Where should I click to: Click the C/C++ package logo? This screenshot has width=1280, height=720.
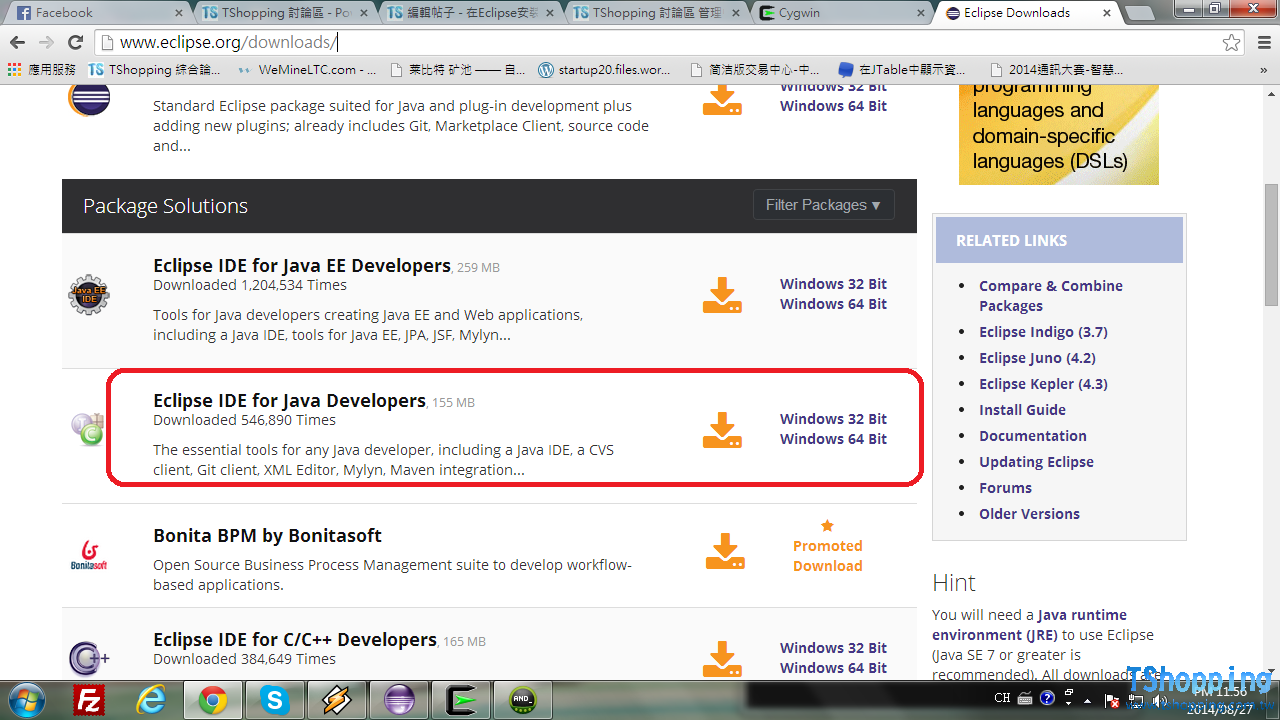pyautogui.click(x=89, y=658)
